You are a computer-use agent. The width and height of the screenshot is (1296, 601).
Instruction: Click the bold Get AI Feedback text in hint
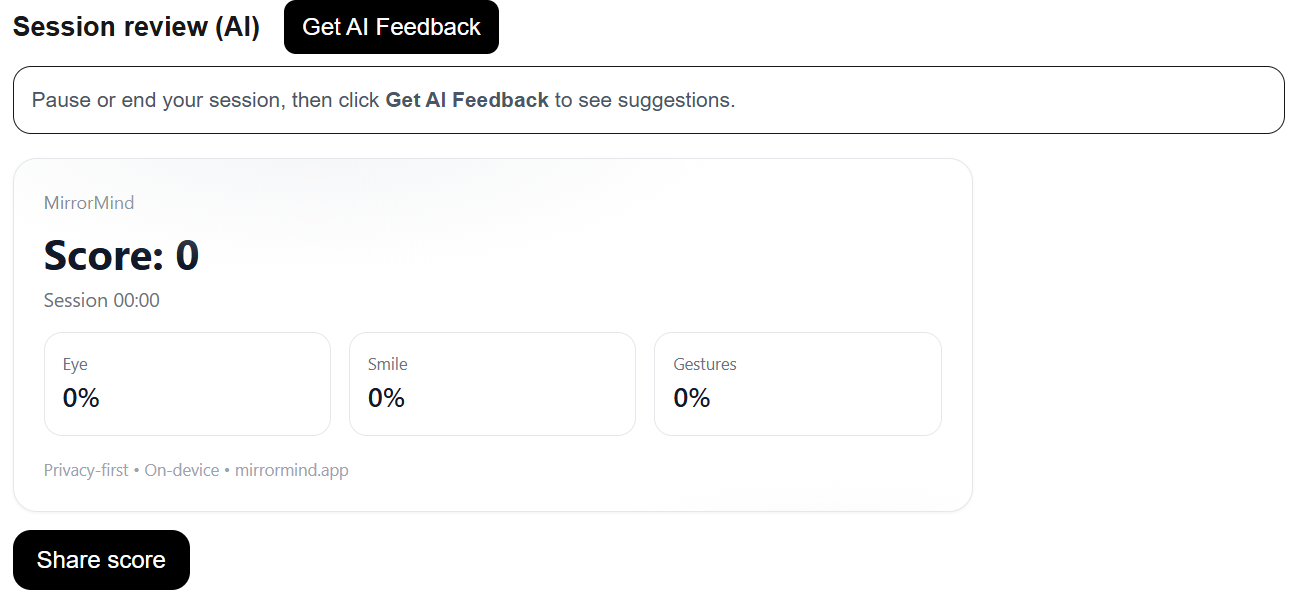click(x=467, y=100)
